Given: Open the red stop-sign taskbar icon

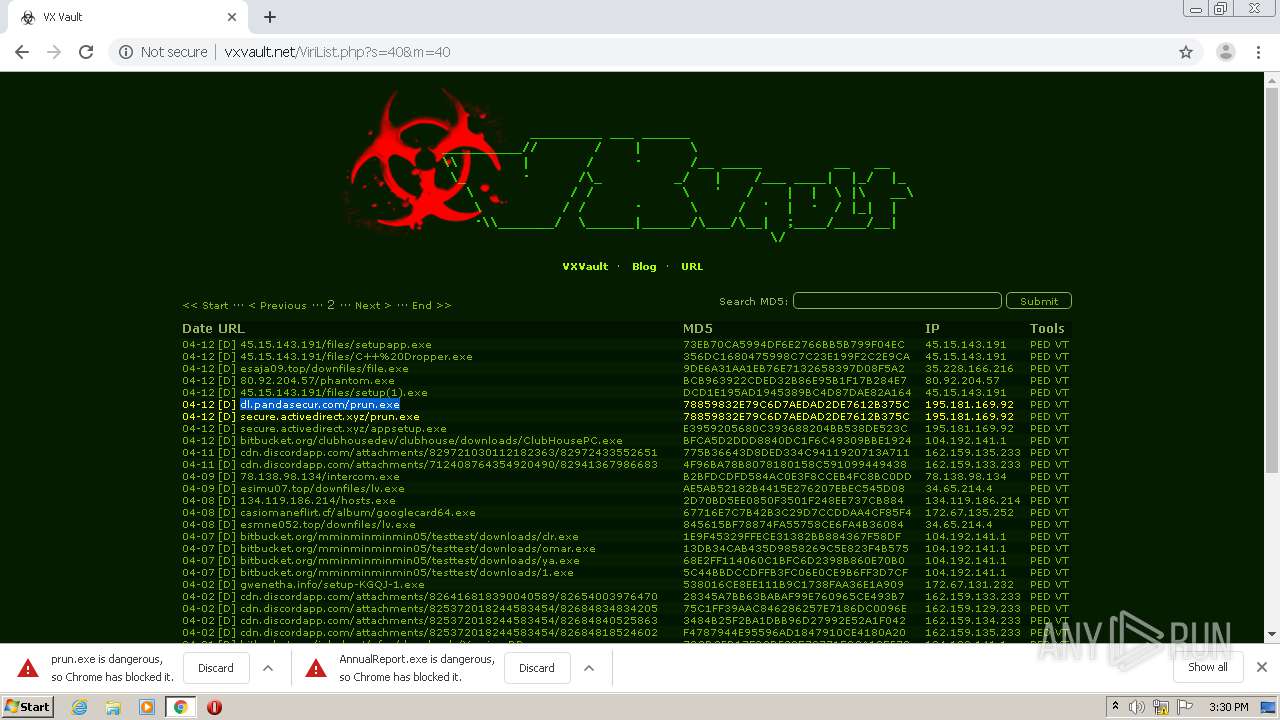Looking at the screenshot, I should coord(214,707).
